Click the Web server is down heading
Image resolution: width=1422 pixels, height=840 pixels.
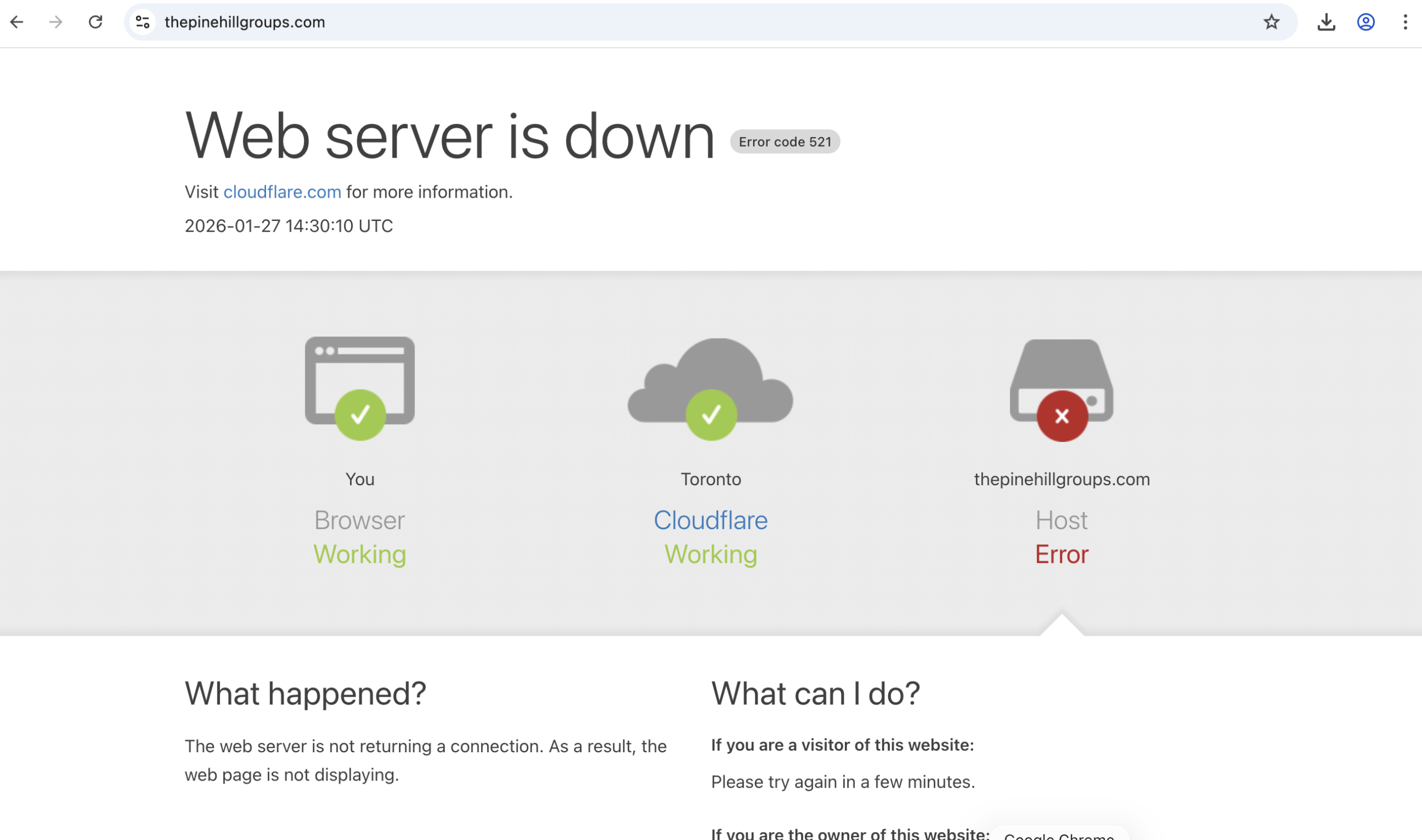tap(449, 136)
